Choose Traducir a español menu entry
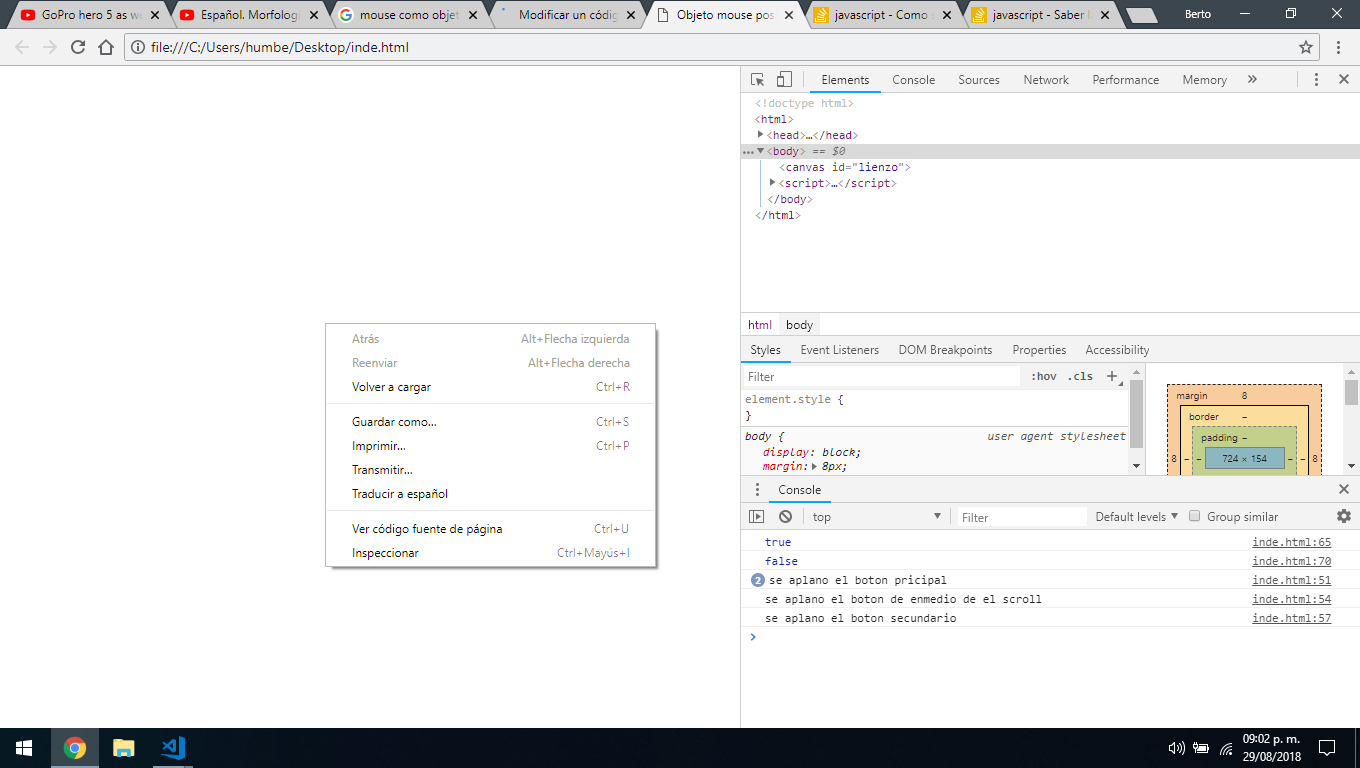 [x=491, y=494]
